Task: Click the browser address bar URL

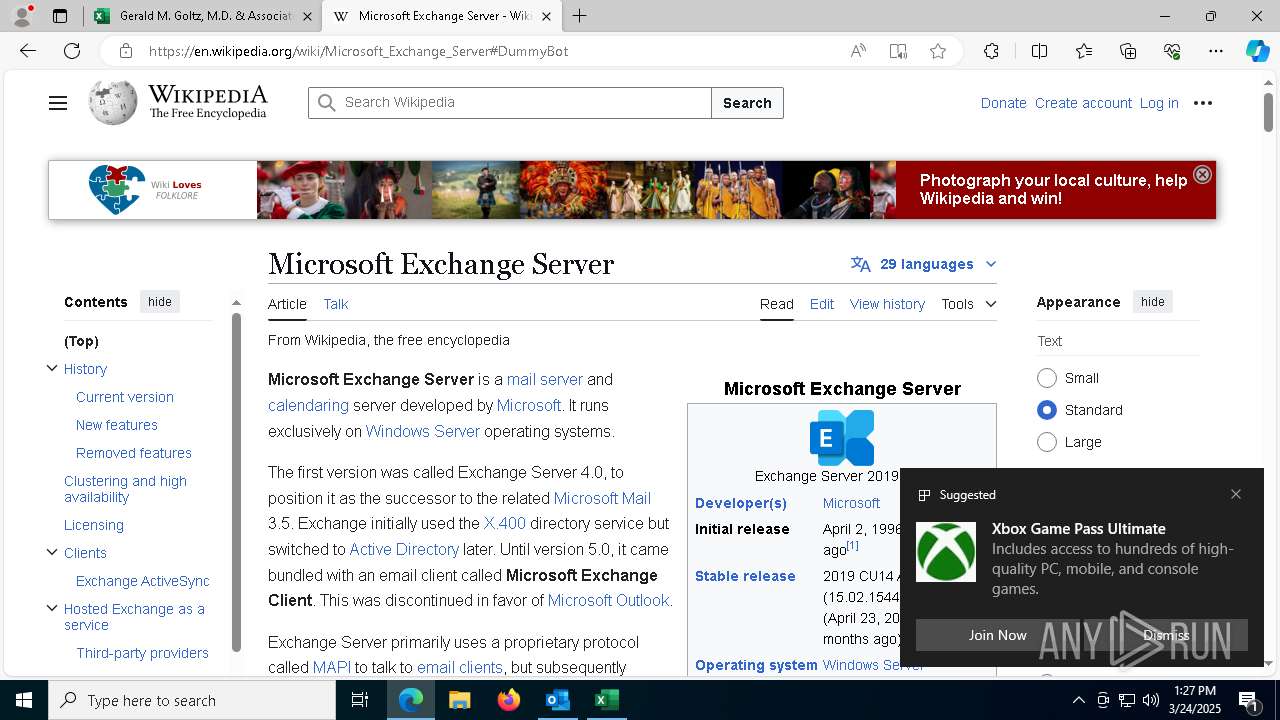Action: (x=358, y=51)
